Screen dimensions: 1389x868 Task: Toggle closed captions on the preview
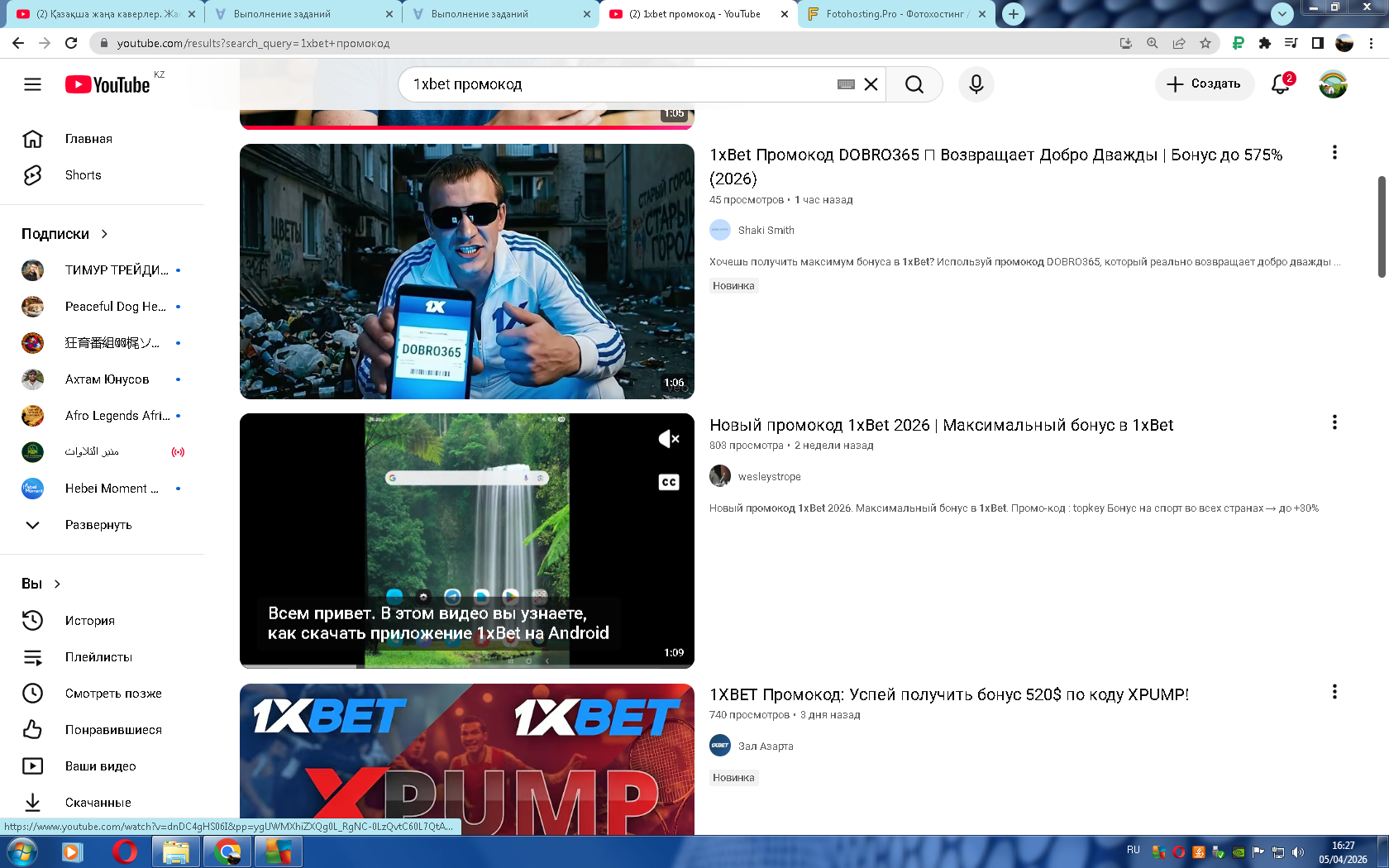pos(668,482)
